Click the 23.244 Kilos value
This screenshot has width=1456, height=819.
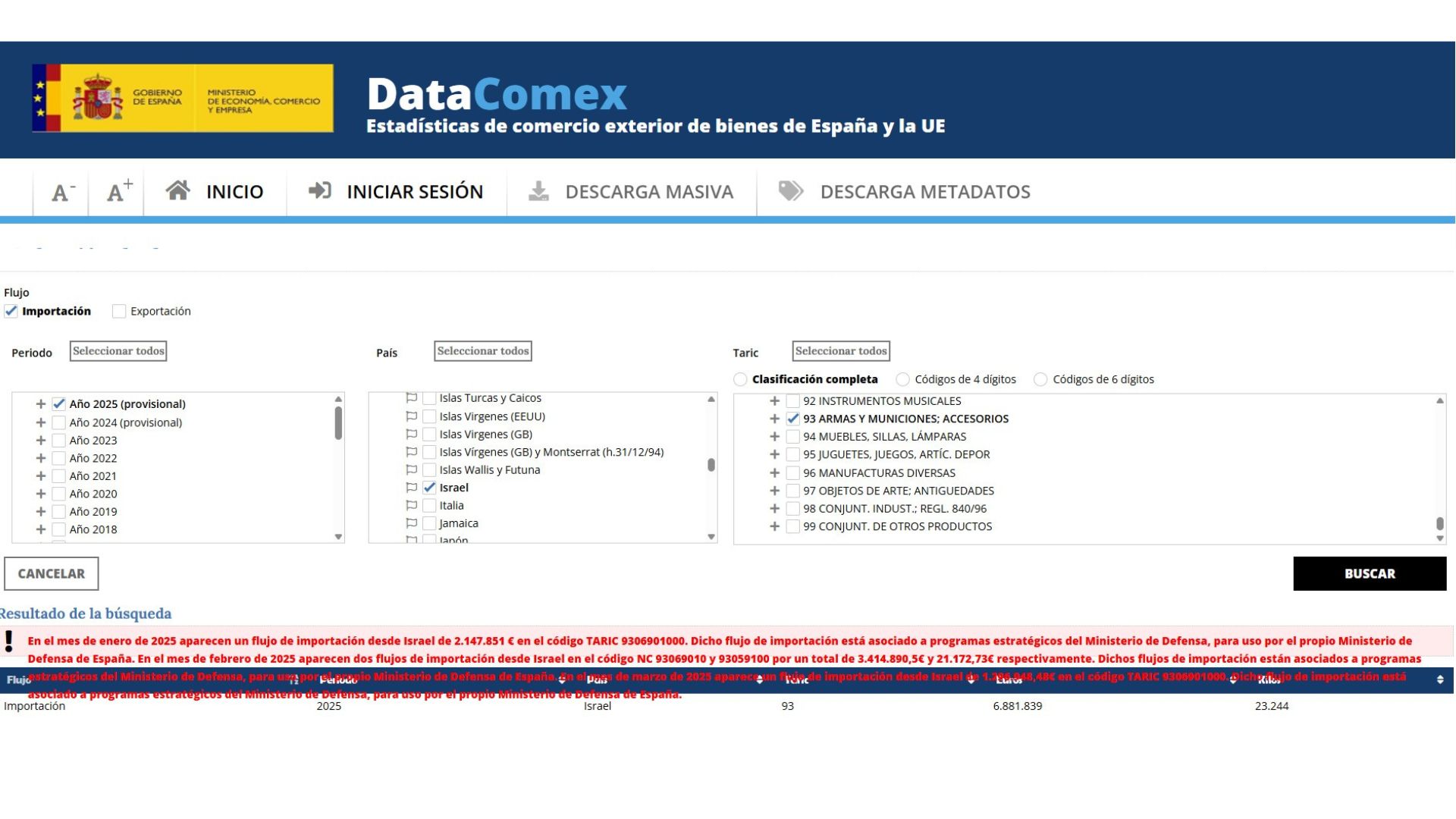point(1272,706)
